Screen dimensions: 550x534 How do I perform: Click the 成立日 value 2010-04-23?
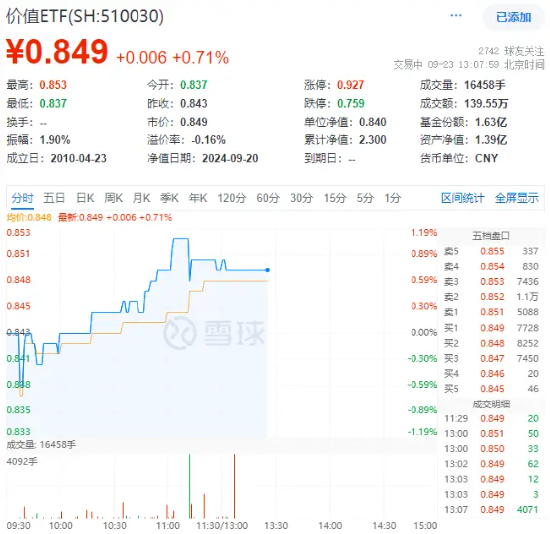click(x=79, y=159)
